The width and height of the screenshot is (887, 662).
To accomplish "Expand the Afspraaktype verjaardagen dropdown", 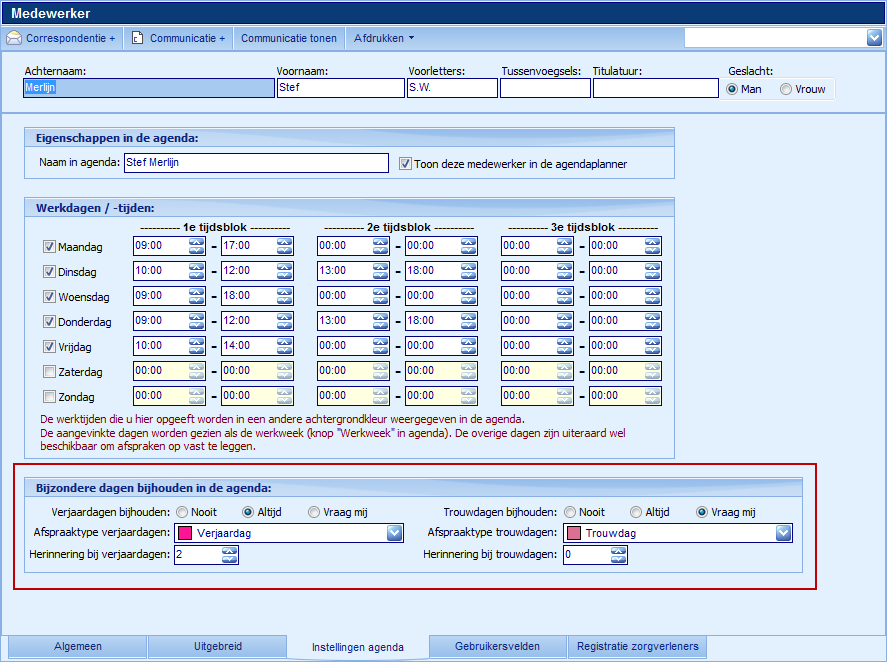I will tap(394, 533).
